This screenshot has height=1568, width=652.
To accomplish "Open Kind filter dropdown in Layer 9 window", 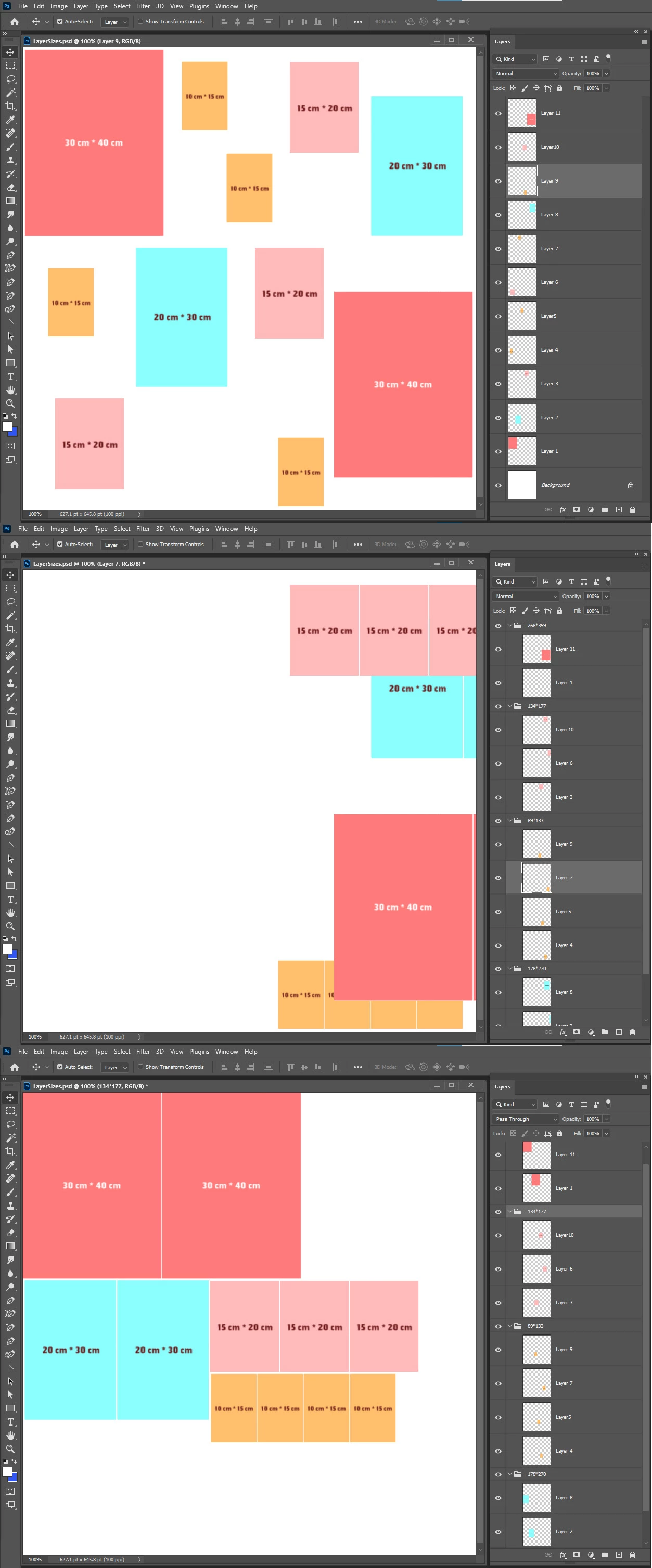I will (515, 59).
